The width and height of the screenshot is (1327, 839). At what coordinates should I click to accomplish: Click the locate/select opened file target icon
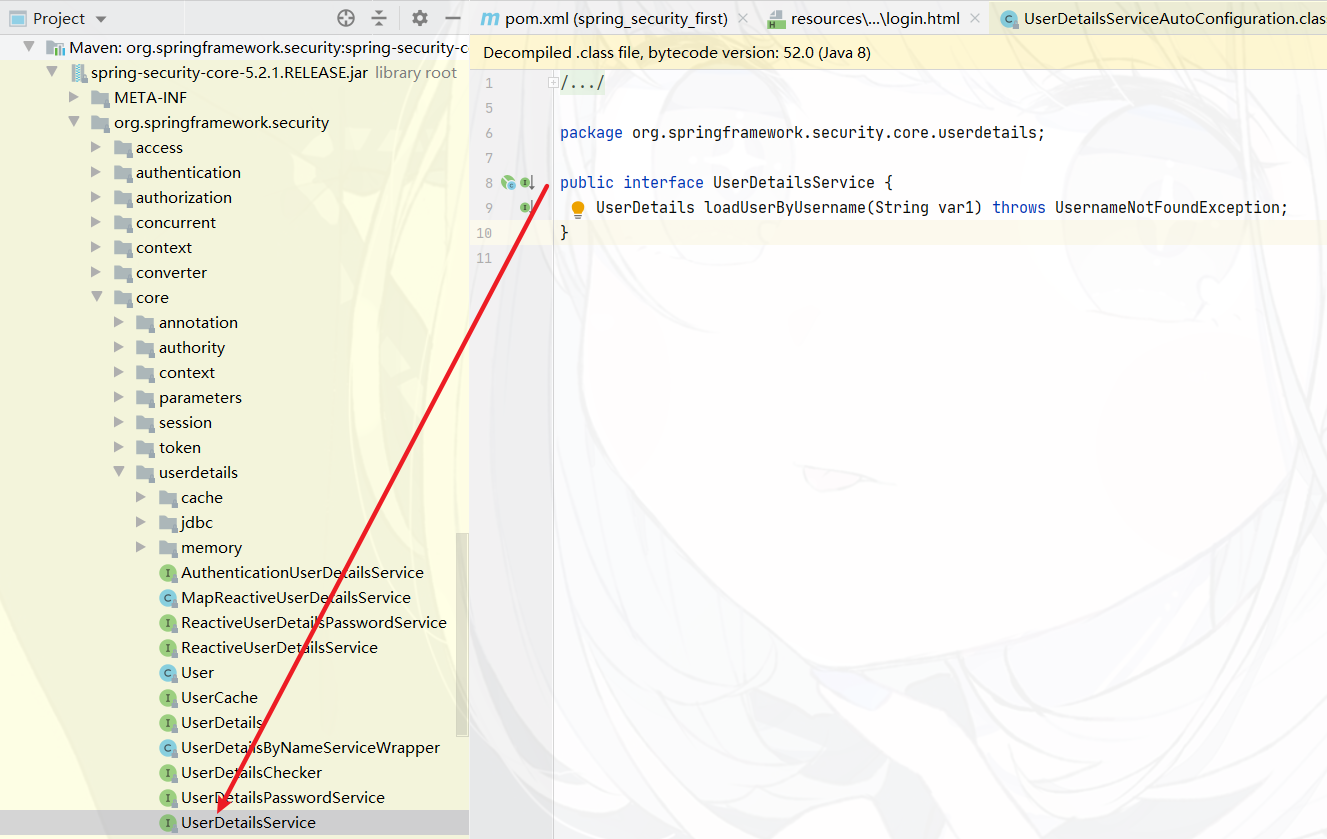[346, 18]
